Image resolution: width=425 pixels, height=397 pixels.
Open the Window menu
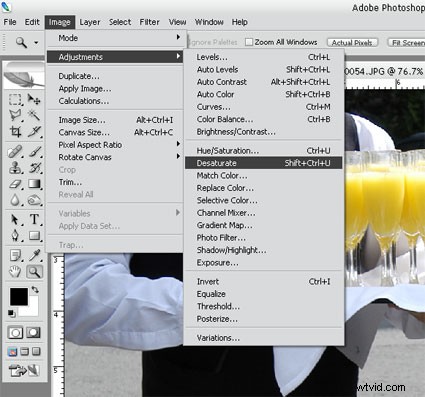[x=209, y=22]
